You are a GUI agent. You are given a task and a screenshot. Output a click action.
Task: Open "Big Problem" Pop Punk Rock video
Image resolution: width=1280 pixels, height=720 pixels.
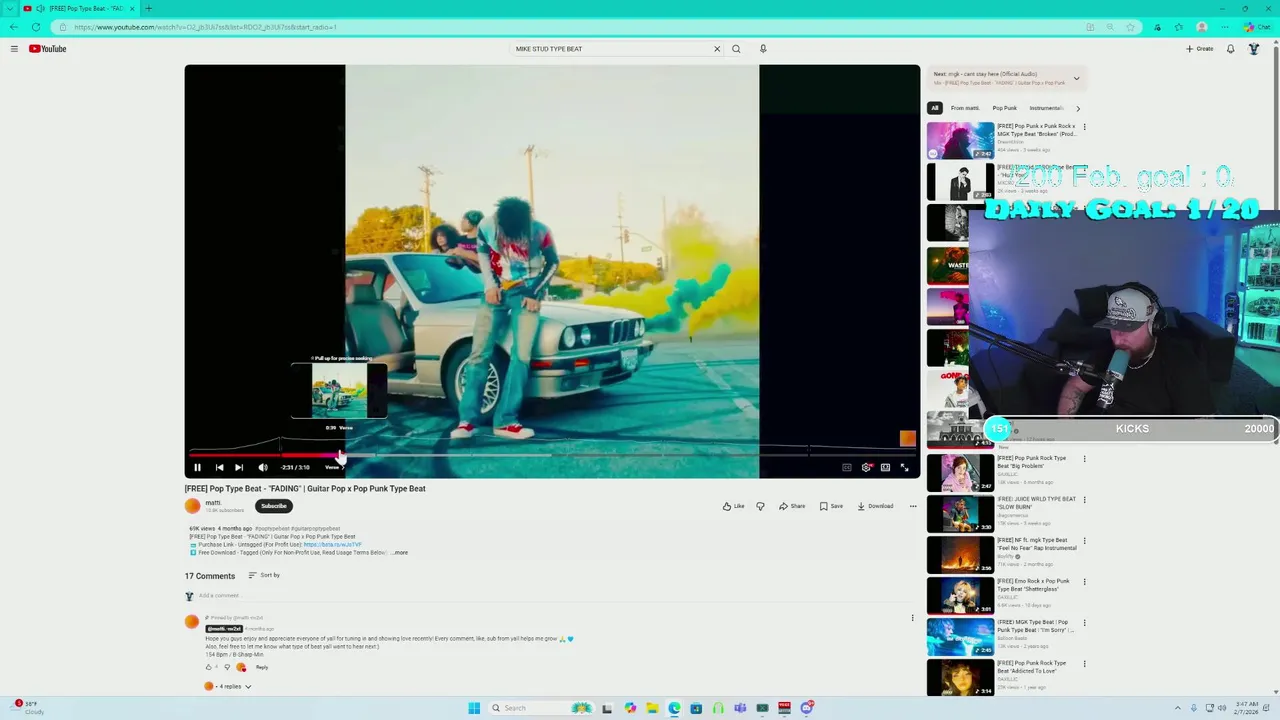click(1032, 462)
